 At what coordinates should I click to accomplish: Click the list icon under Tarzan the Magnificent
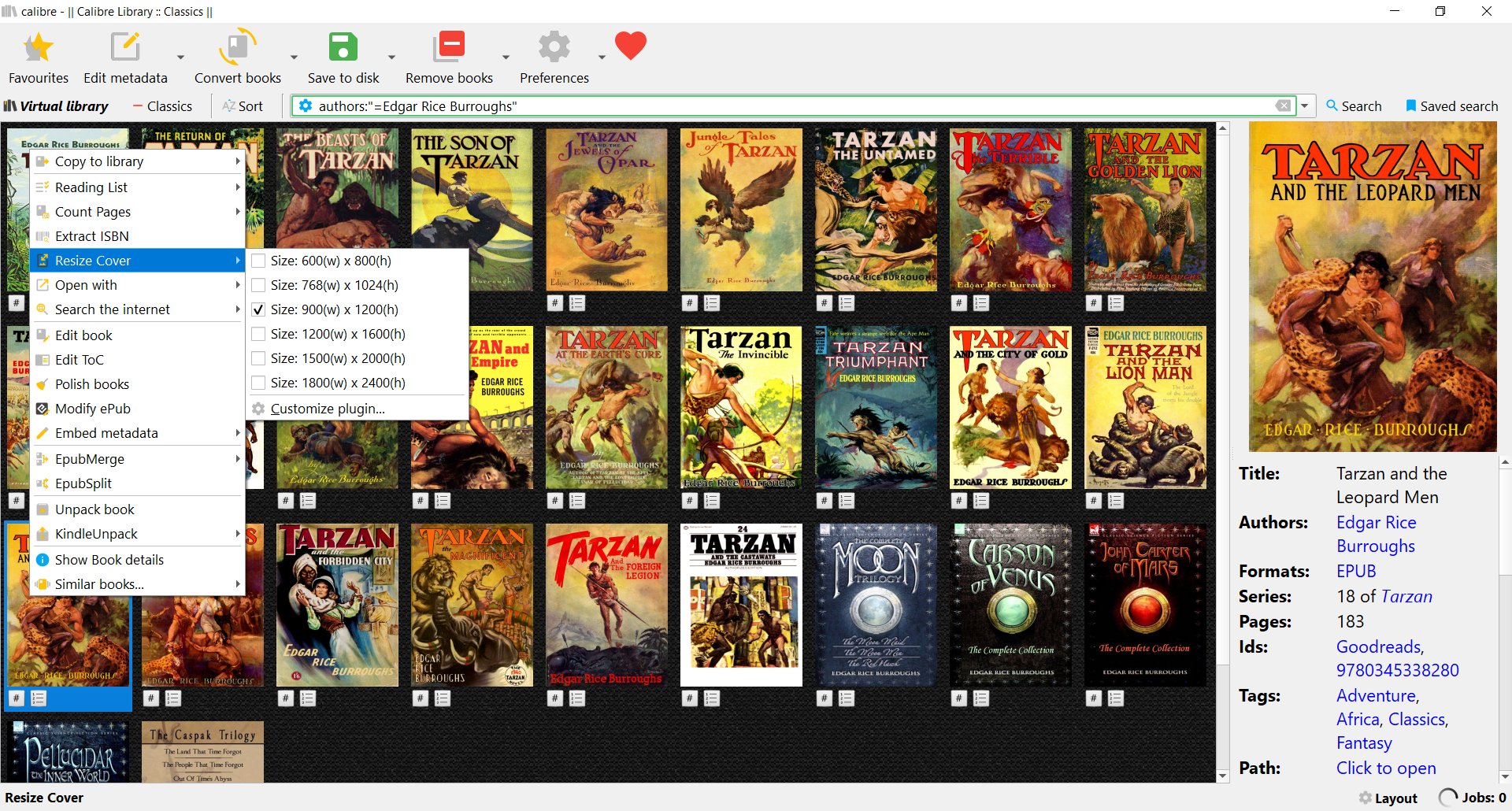443,698
